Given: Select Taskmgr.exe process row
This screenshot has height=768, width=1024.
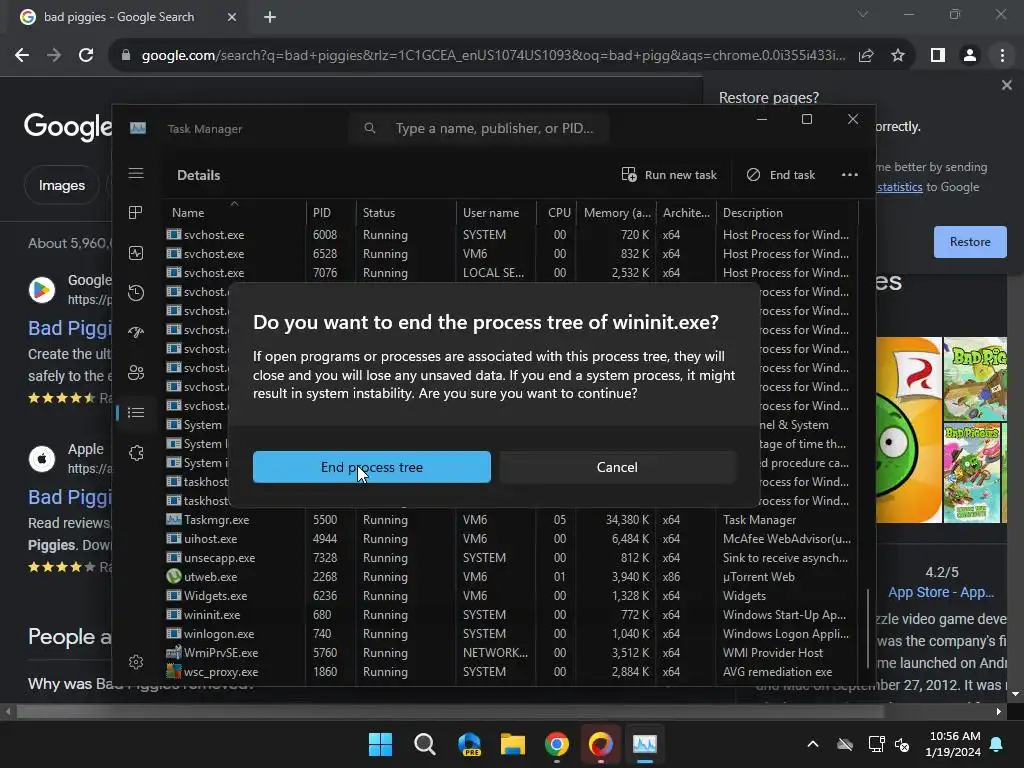Looking at the screenshot, I should [x=511, y=520].
